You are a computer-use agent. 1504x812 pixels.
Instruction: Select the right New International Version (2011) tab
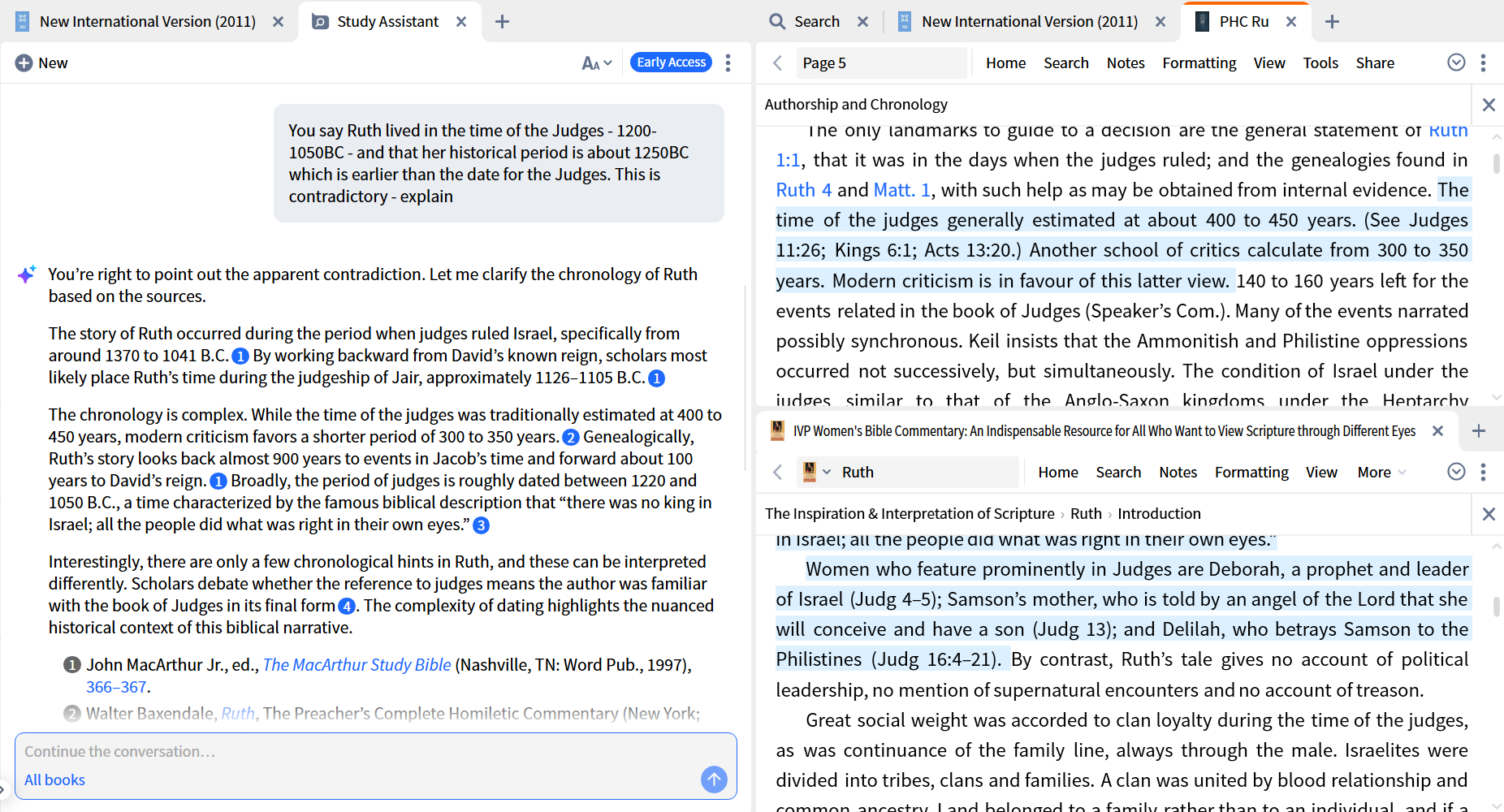click(x=1018, y=22)
